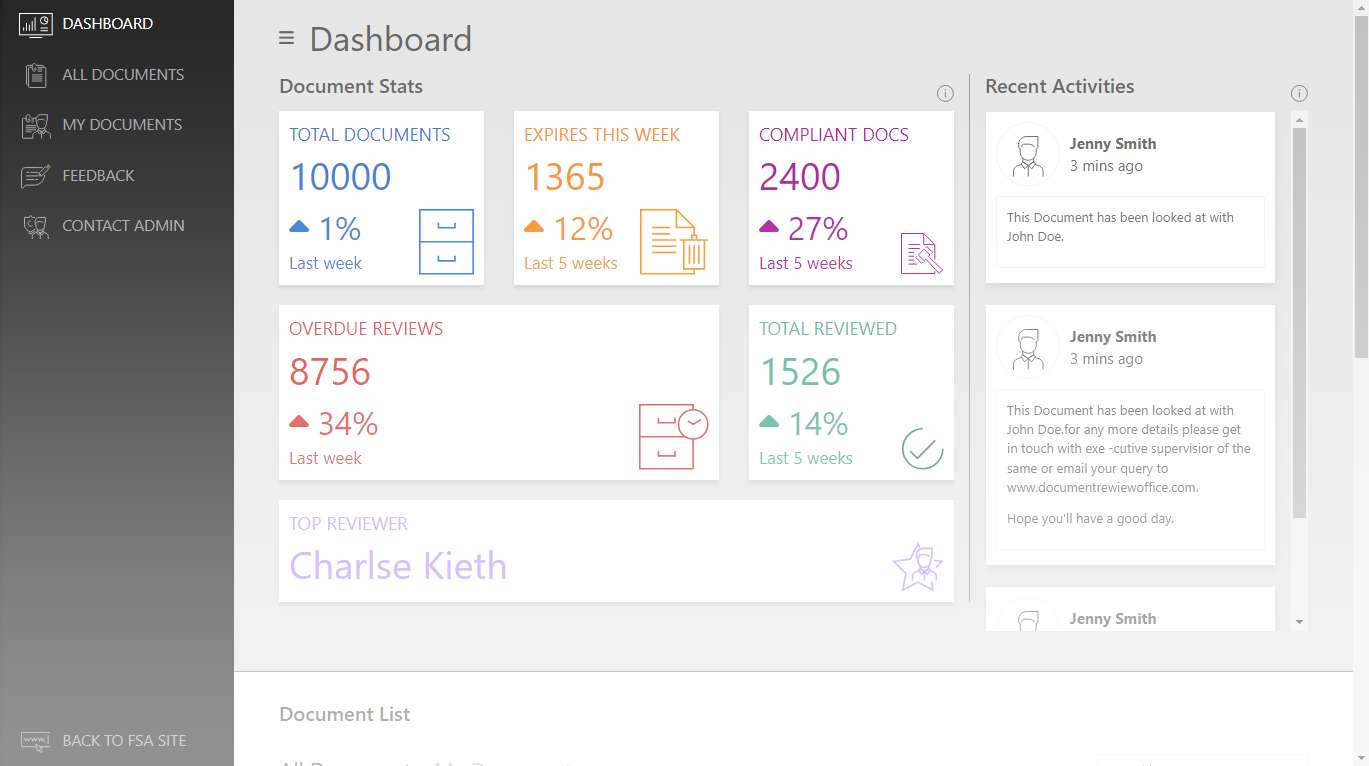Click the hamburger menu icon beside Dashboard
1369x766 pixels.
[286, 38]
